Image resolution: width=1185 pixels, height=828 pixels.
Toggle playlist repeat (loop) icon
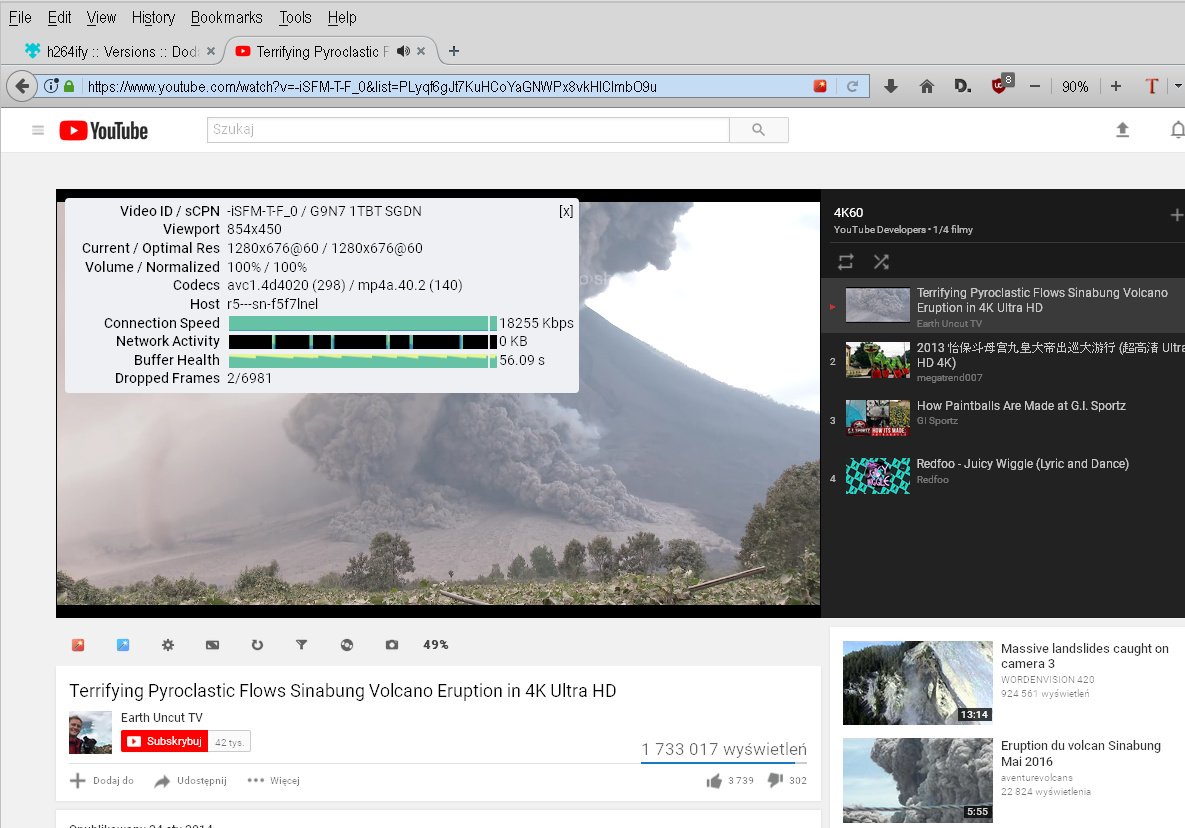846,262
